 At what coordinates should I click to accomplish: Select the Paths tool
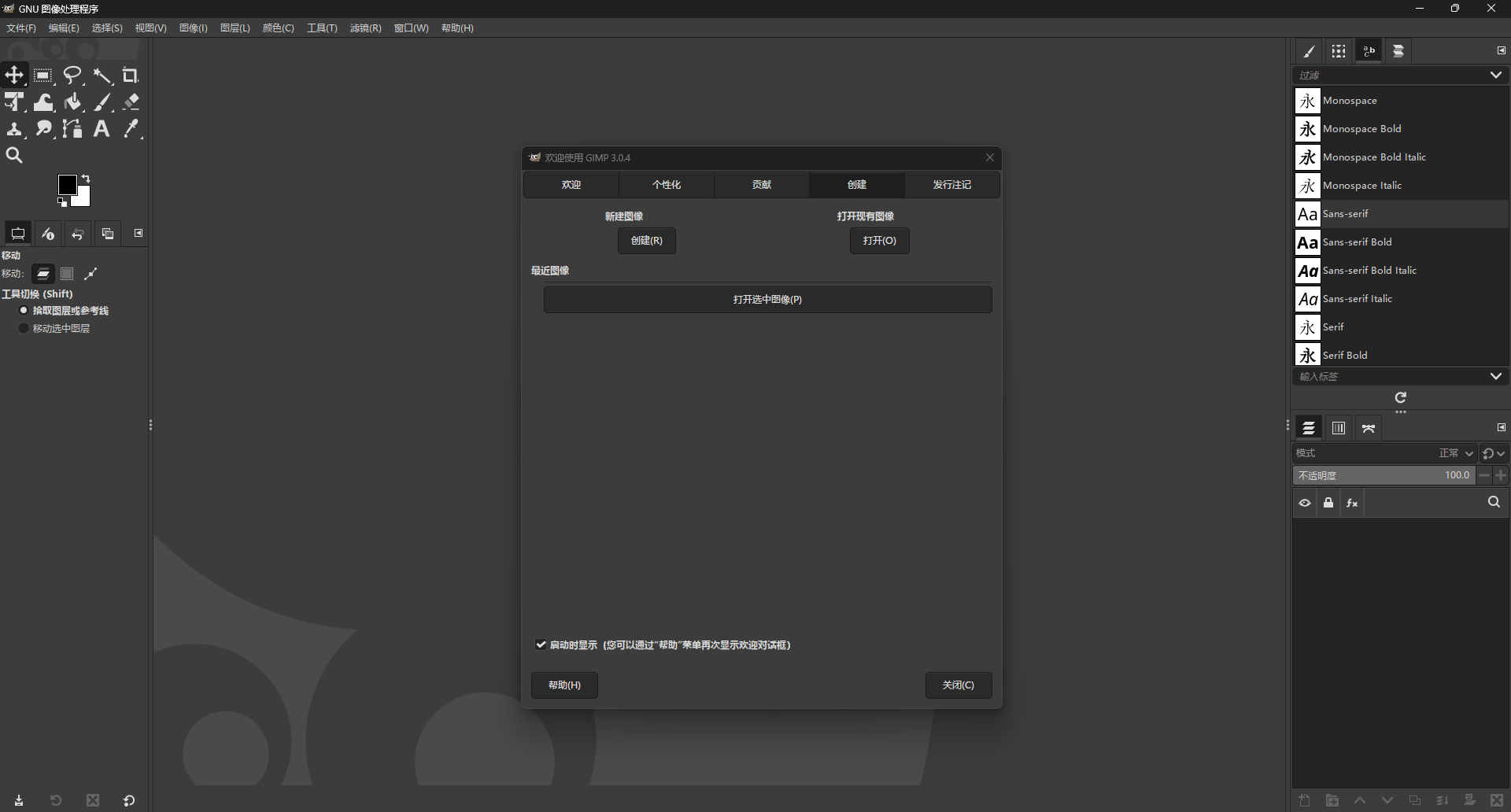tap(73, 129)
